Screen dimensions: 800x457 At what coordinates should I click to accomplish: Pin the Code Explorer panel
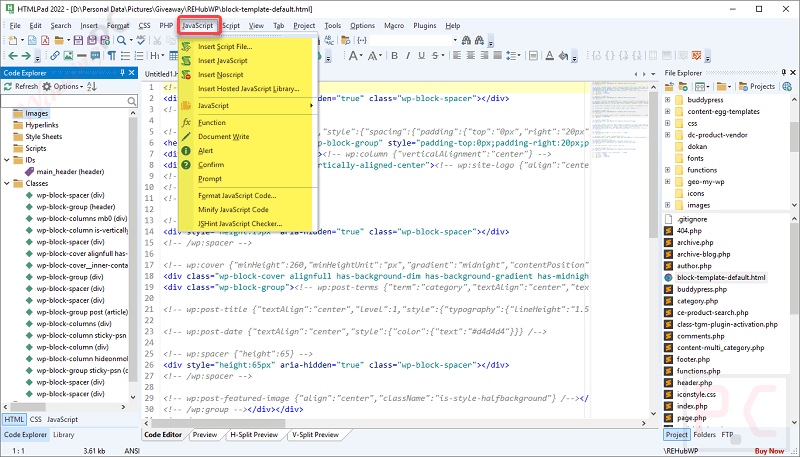[x=122, y=73]
